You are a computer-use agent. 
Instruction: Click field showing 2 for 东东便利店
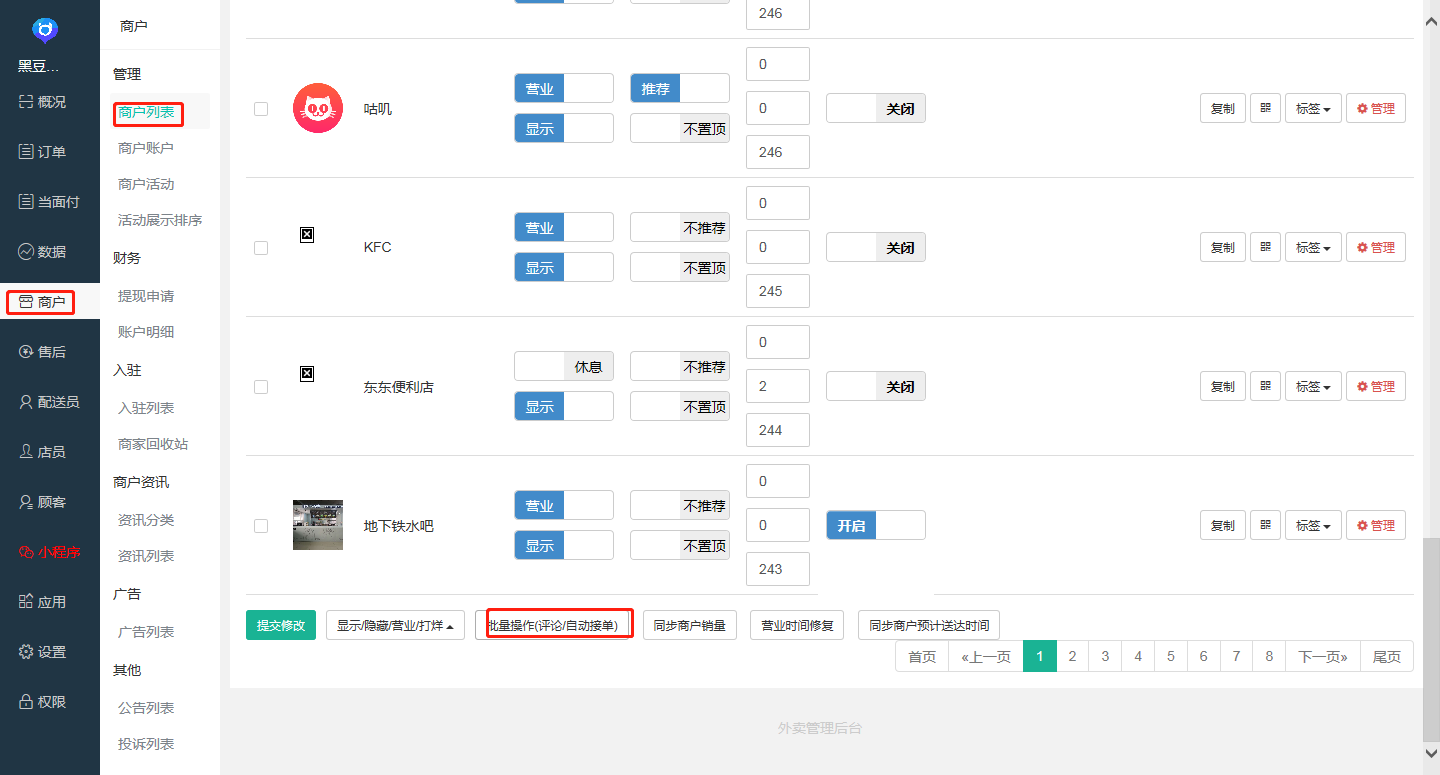[778, 386]
